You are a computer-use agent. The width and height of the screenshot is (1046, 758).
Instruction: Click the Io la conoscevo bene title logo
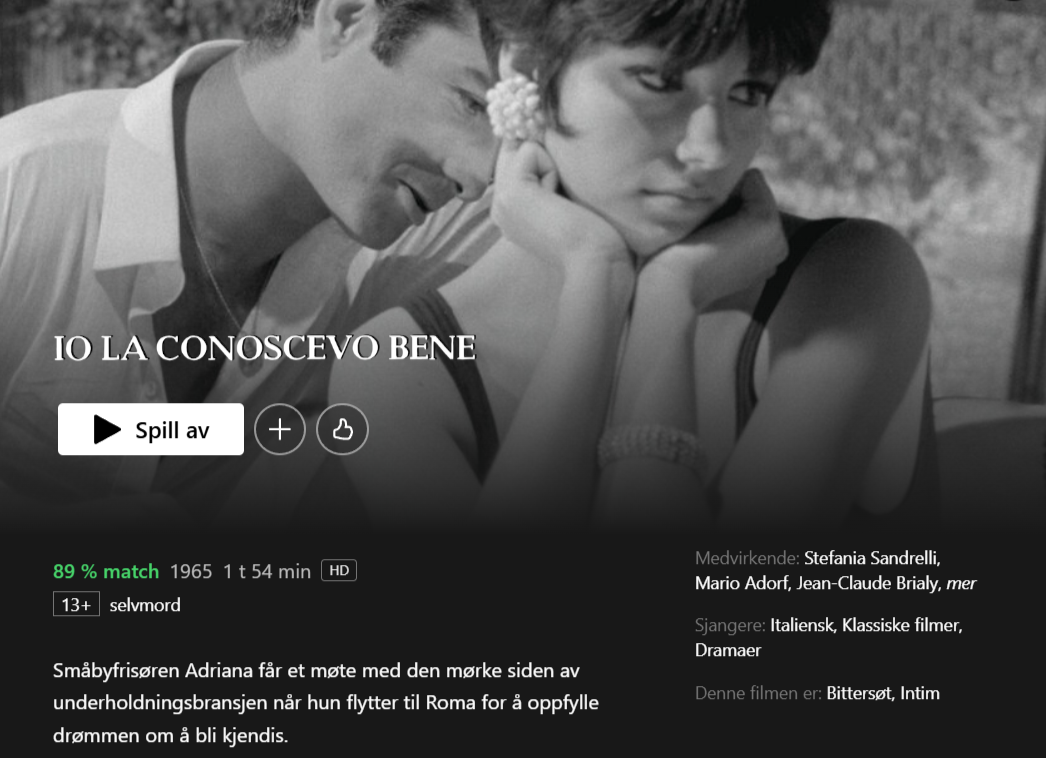[265, 348]
